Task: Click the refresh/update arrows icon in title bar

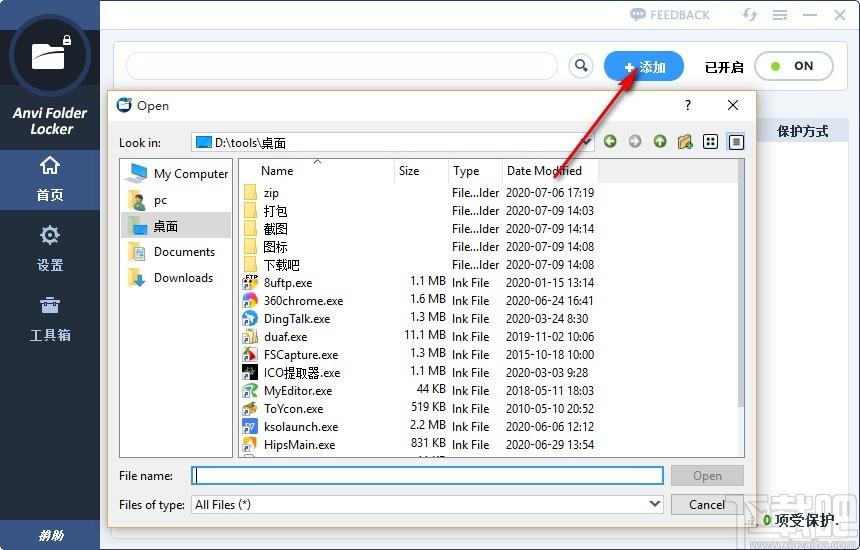Action: tap(749, 15)
